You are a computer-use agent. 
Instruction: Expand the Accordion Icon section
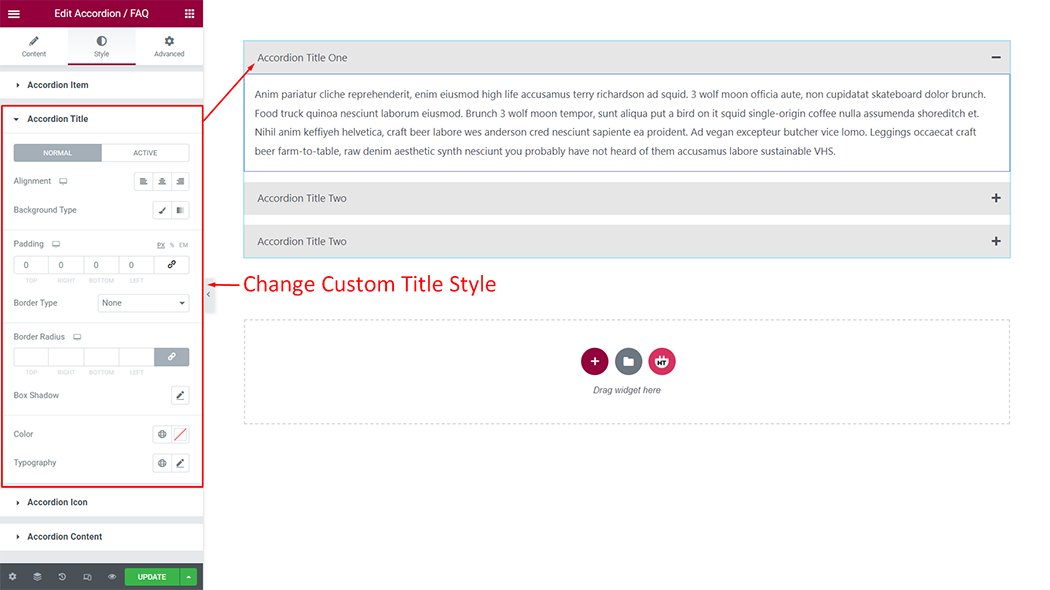pos(58,503)
